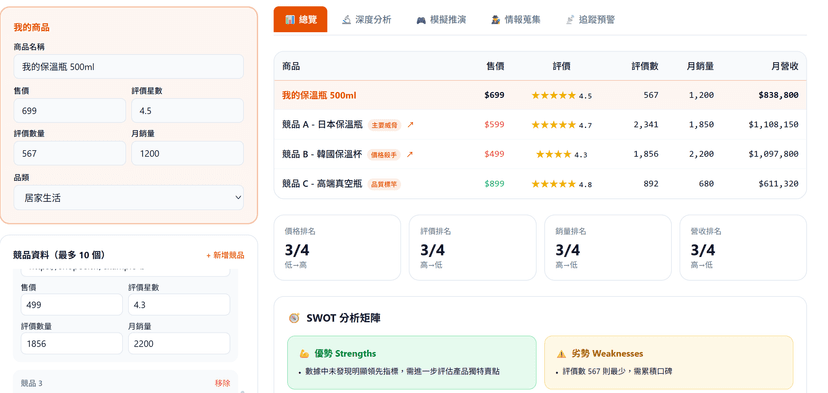Click my product's 售價 field 699
Viewport: 828px width, 393px height.
point(70,110)
